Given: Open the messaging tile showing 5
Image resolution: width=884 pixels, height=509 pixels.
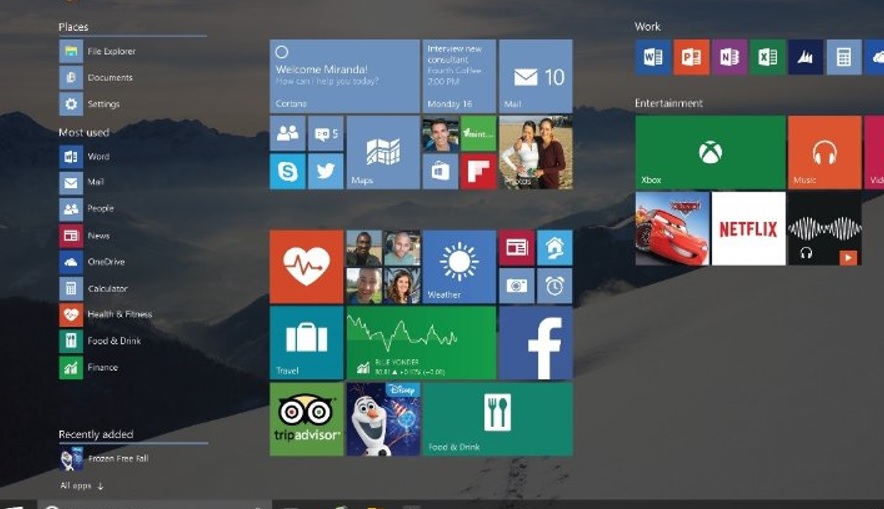Looking at the screenshot, I should pos(326,134).
